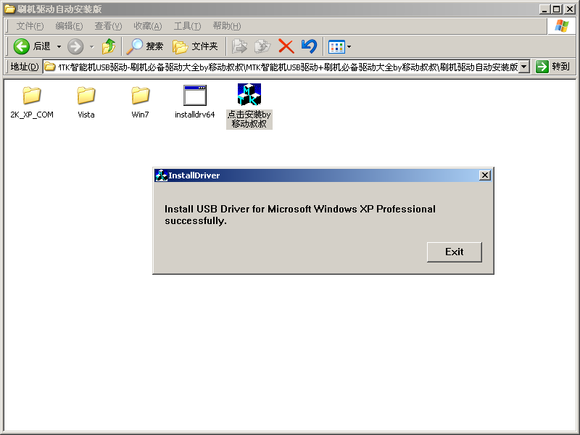Toggle the Folders pane button
580x435 pixels.
pyautogui.click(x=195, y=47)
